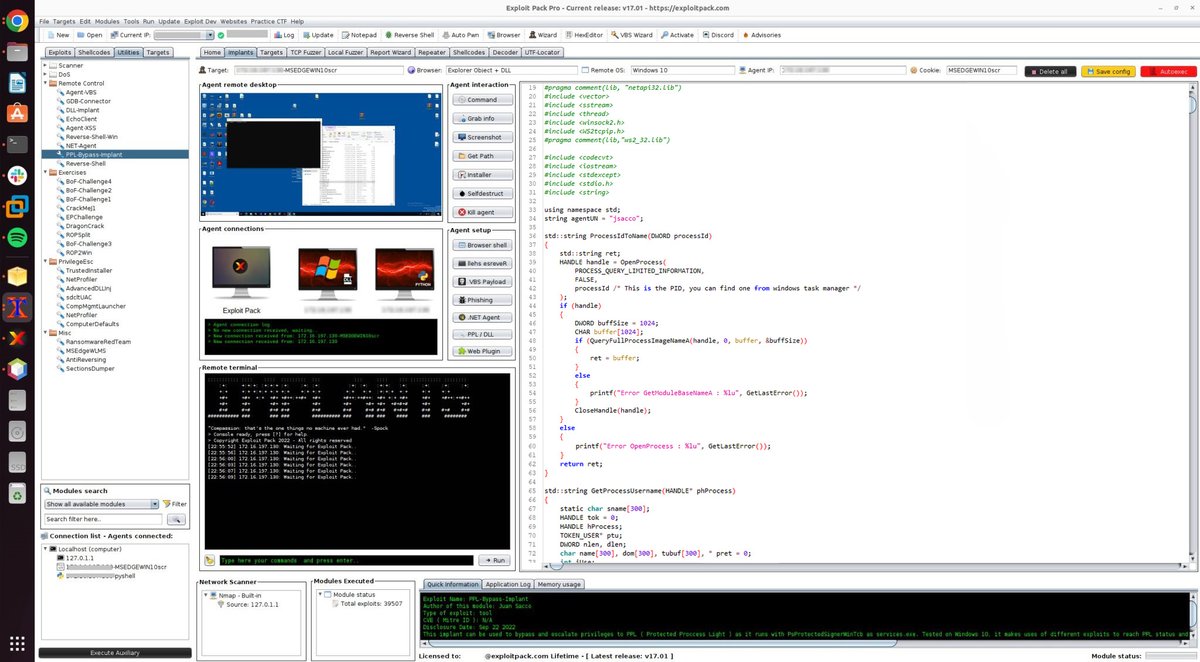Open the Trash in the dock
The image size is (1200, 662).
click(x=17, y=492)
